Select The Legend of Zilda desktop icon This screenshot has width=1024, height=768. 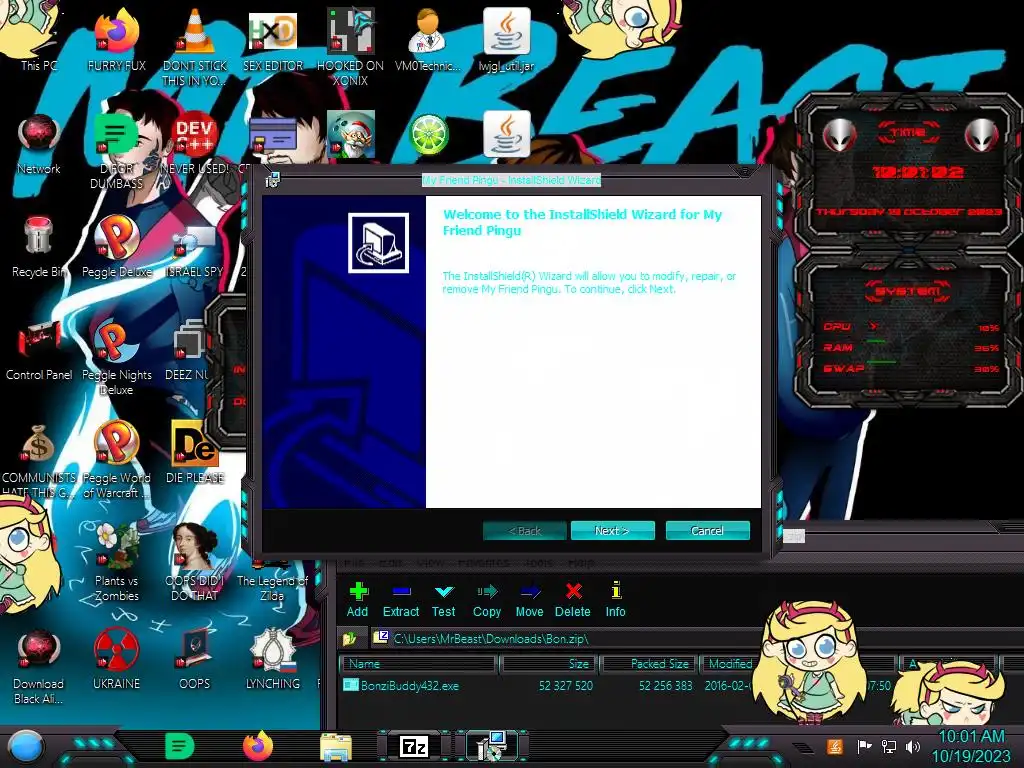[272, 581]
